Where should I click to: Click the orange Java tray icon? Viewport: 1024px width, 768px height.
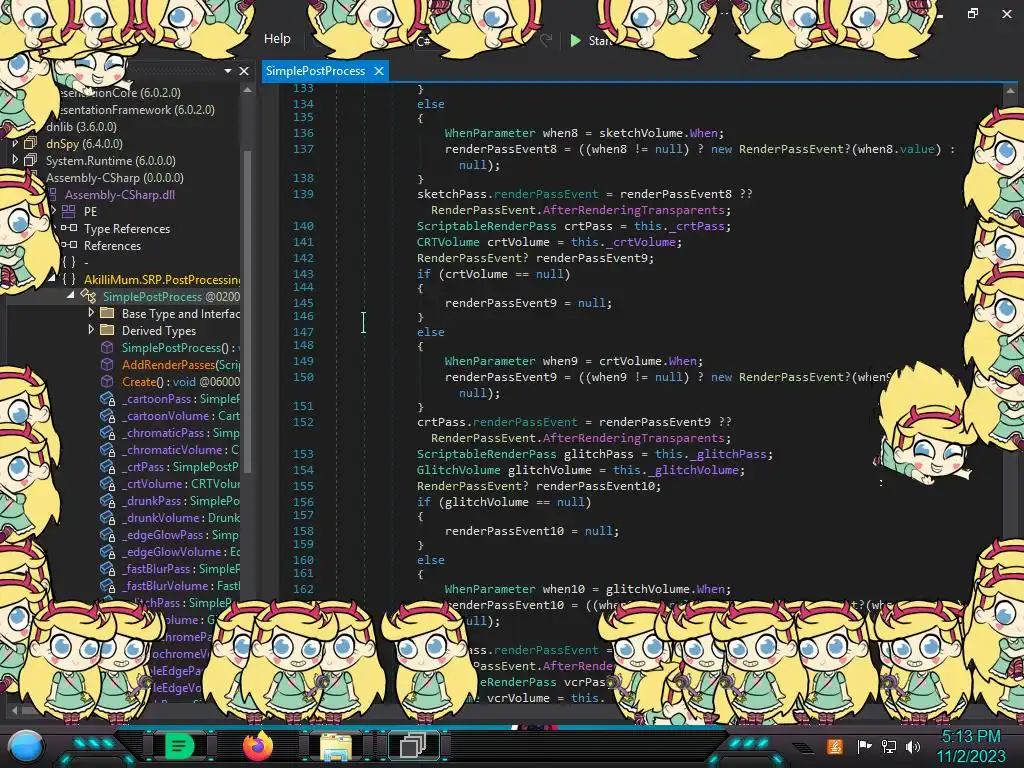pos(835,746)
